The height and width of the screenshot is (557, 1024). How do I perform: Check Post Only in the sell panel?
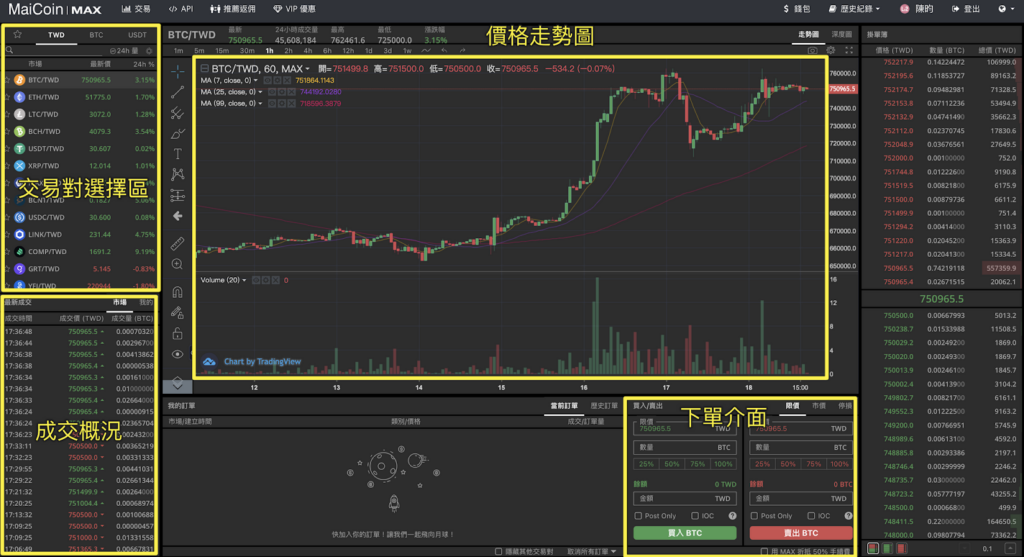coord(754,516)
